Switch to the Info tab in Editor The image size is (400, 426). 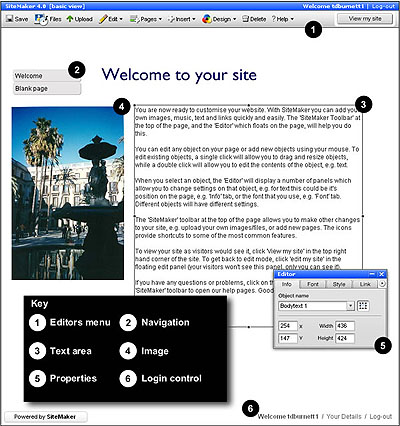tap(287, 284)
